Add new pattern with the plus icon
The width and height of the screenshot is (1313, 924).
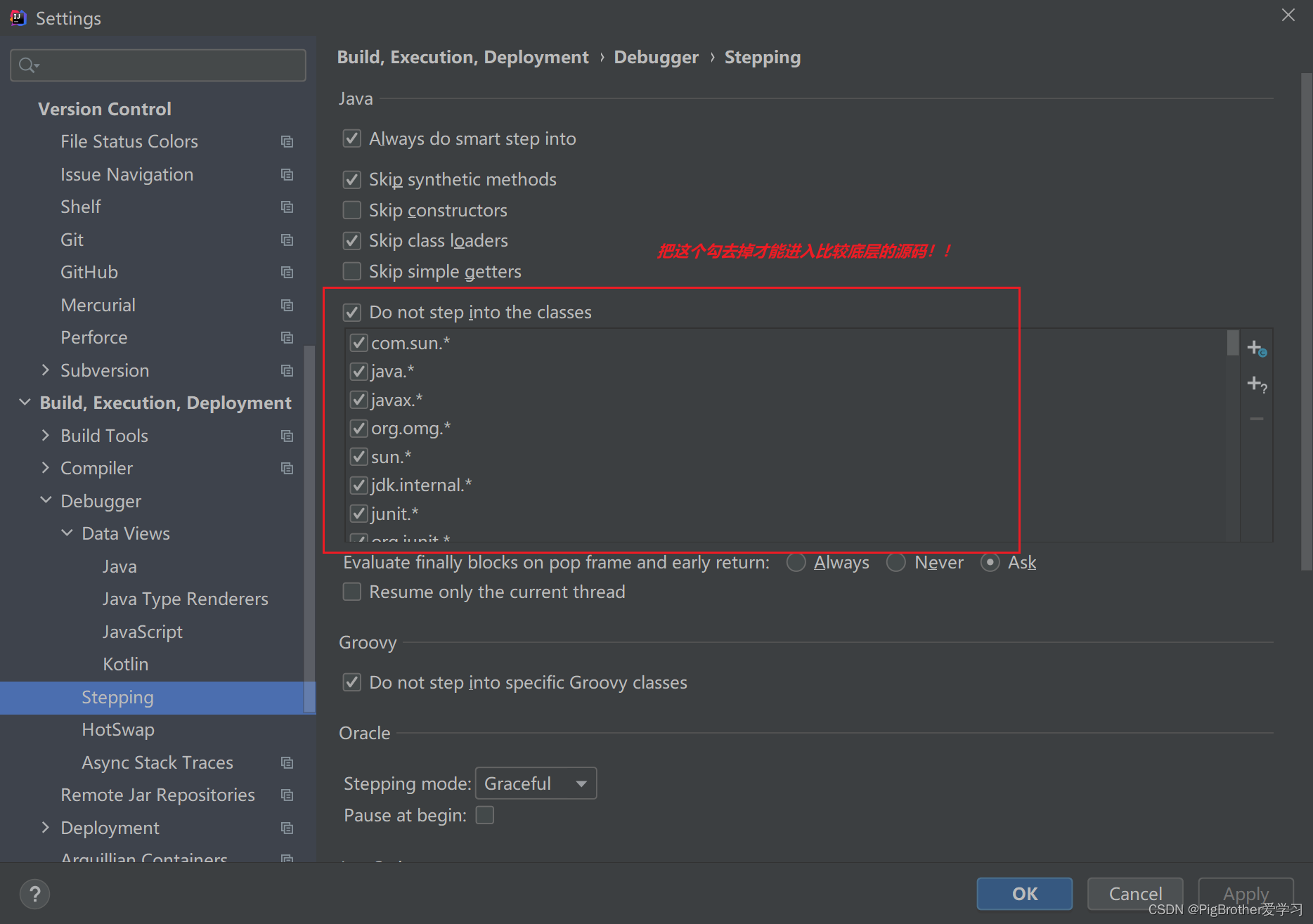click(1256, 346)
